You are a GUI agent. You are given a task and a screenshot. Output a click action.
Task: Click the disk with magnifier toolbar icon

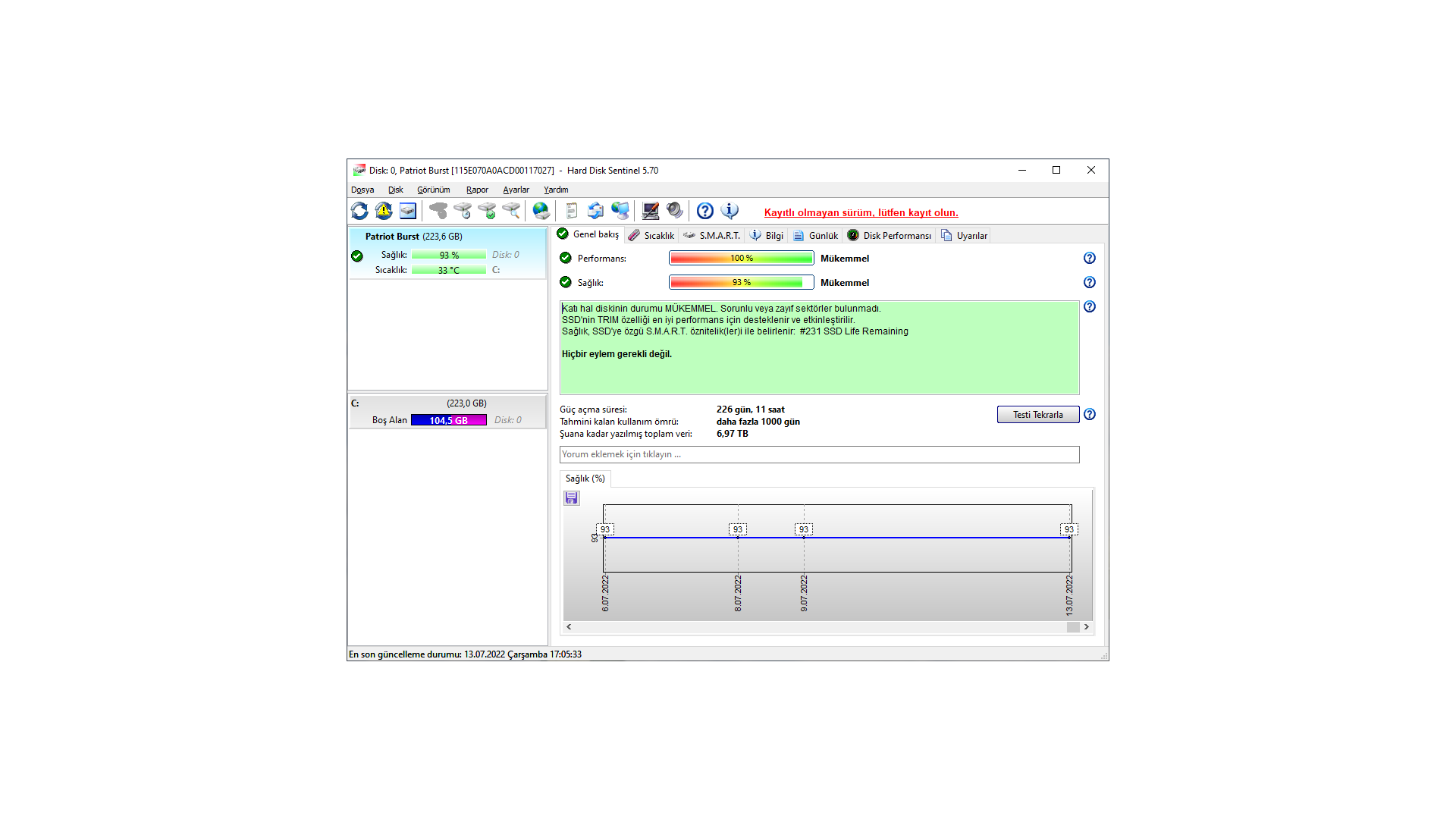click(x=511, y=211)
